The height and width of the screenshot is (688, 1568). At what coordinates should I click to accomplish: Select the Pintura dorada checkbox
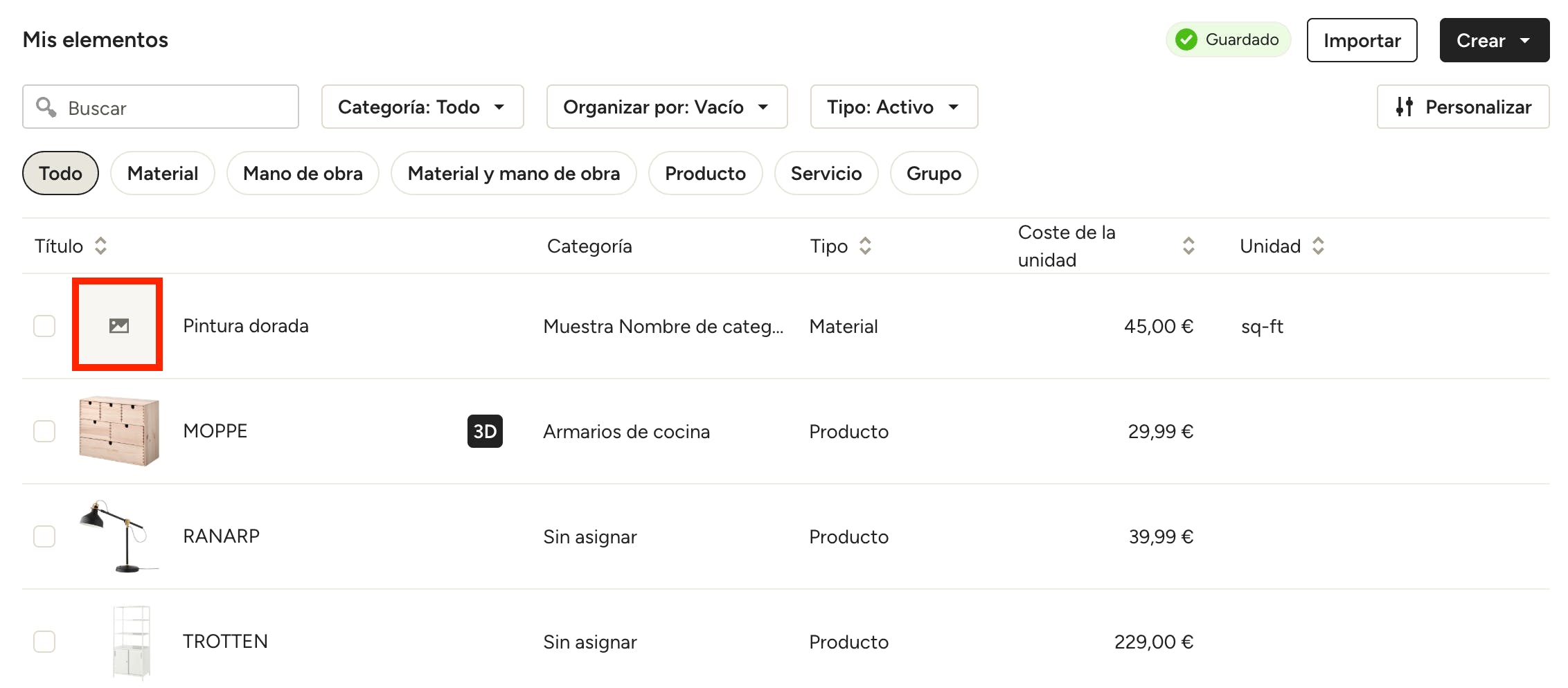[44, 326]
